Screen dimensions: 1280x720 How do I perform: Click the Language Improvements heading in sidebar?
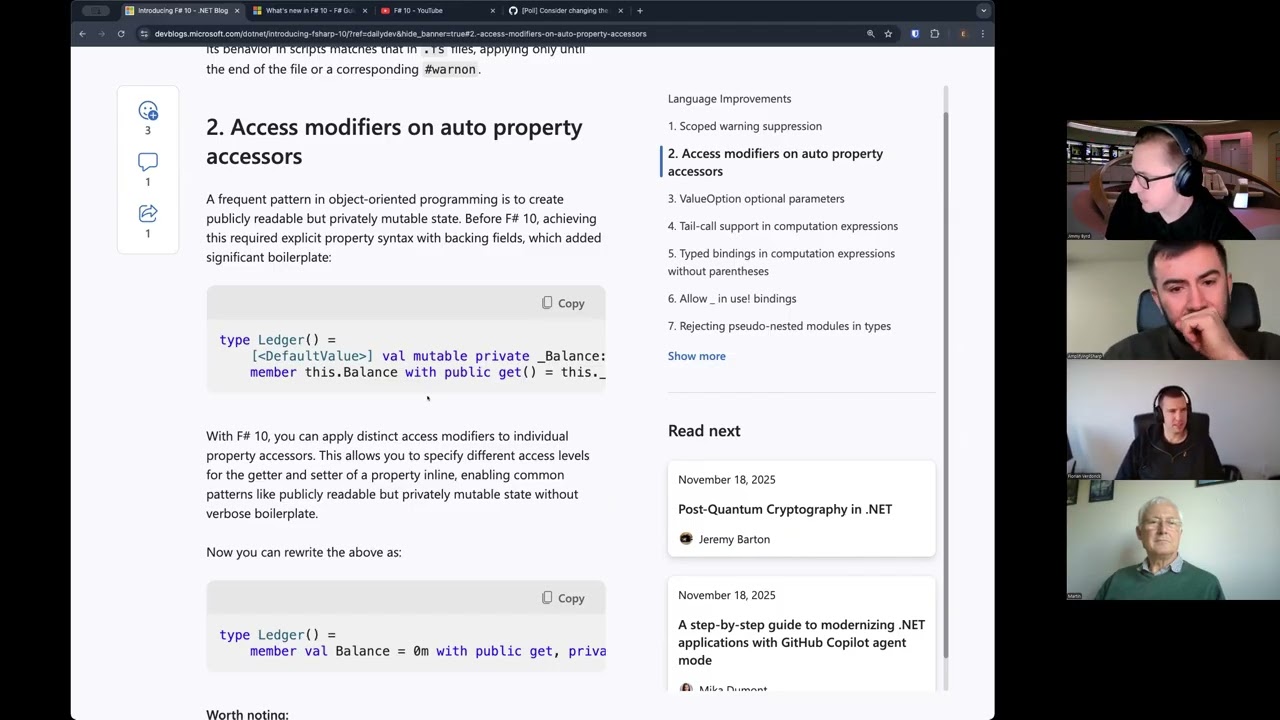pyautogui.click(x=729, y=99)
